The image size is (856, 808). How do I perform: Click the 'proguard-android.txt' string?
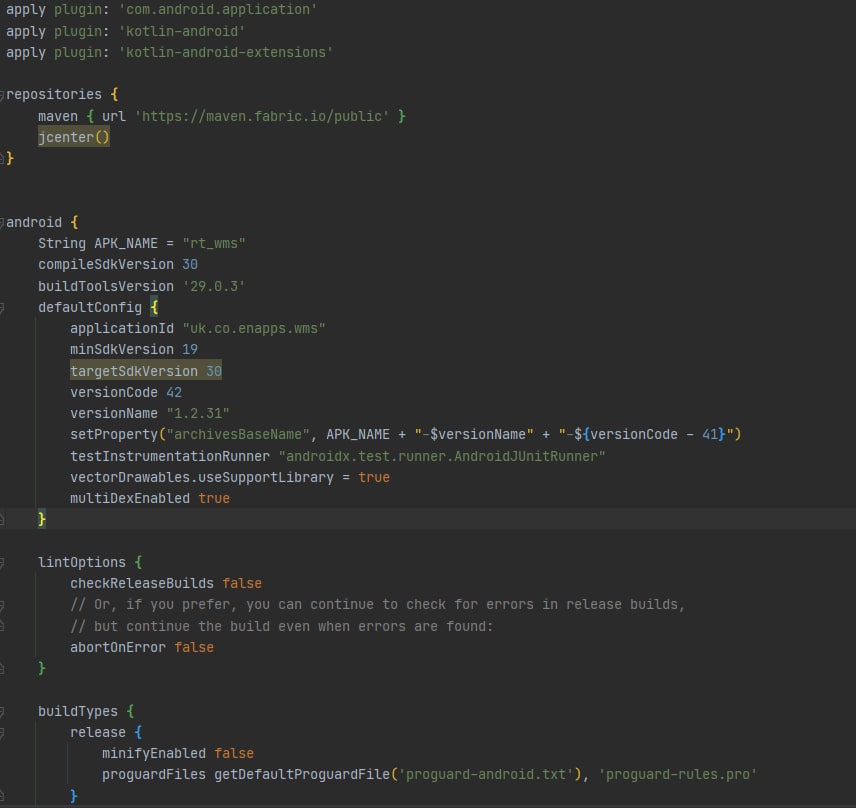tap(486, 775)
